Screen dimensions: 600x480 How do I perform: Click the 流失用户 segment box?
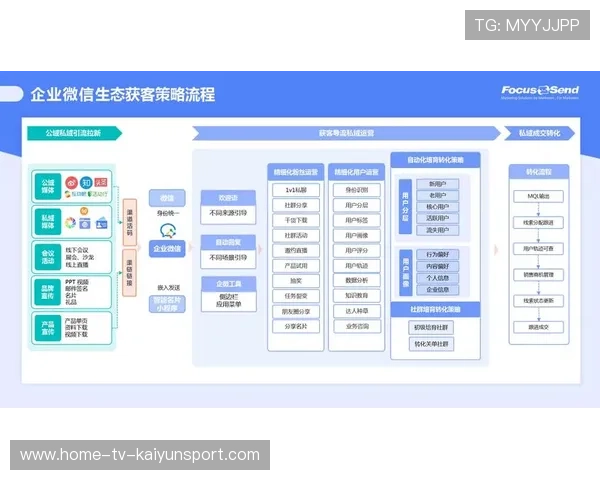pyautogui.click(x=437, y=230)
